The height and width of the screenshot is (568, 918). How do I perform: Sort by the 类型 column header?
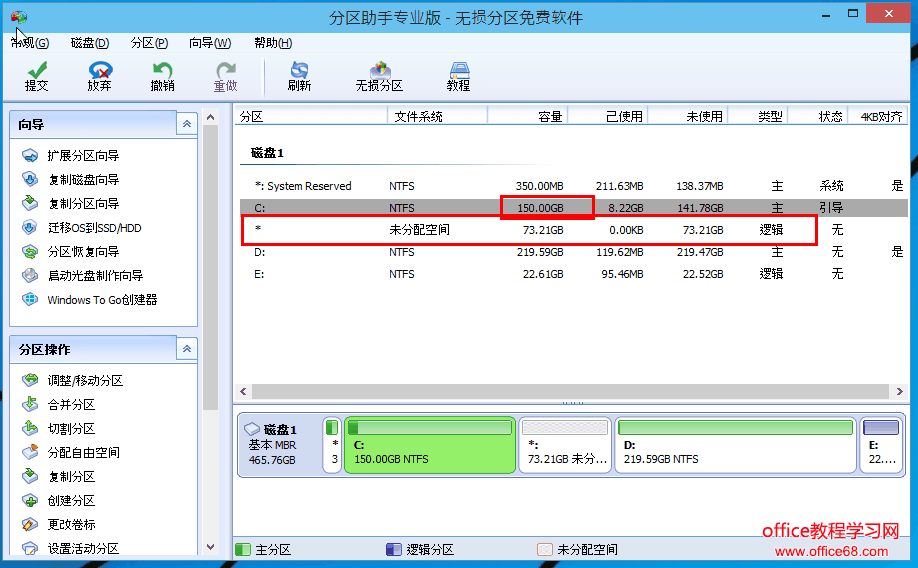(x=758, y=117)
